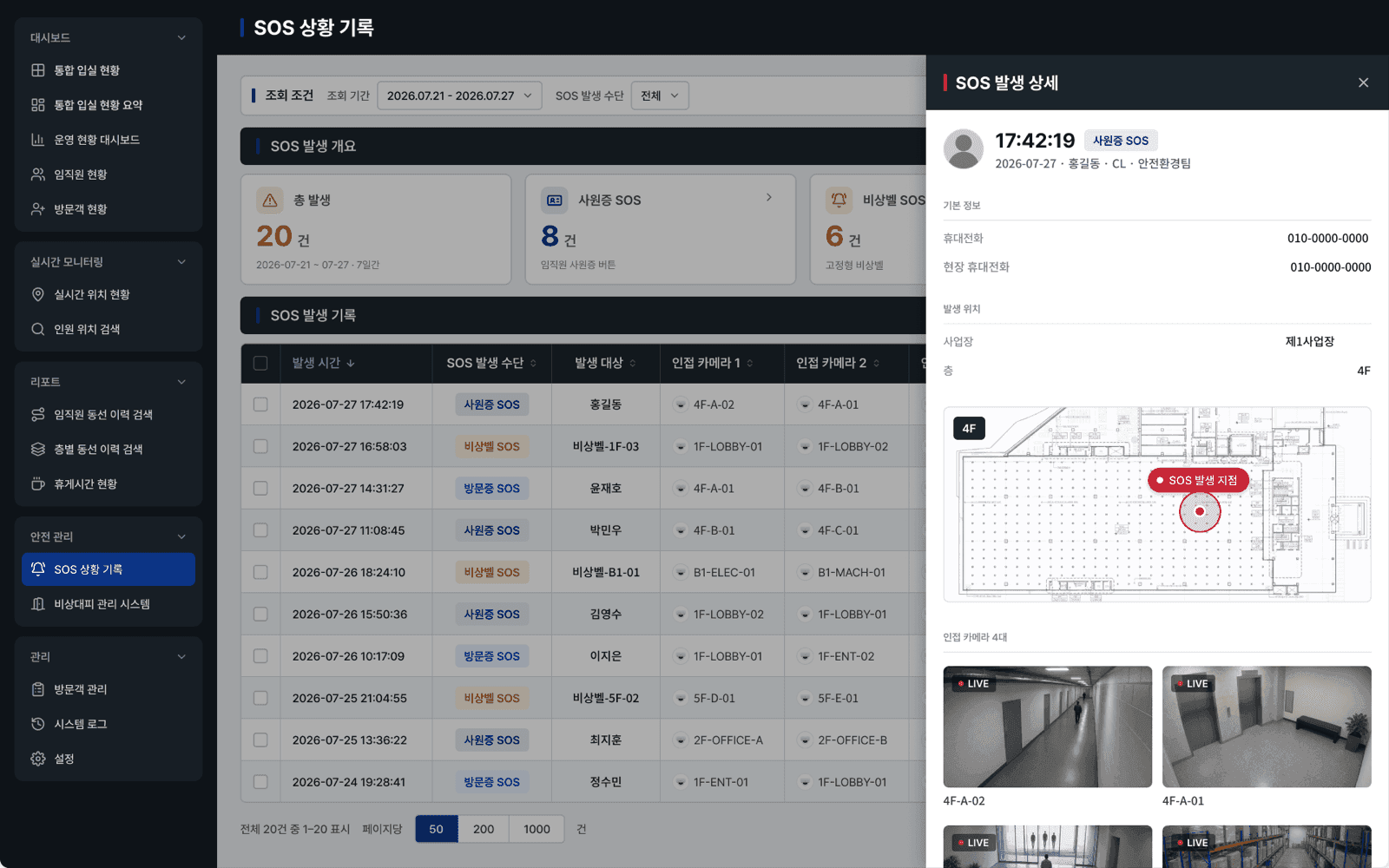
Task: Collapse the 리포트 sidebar section
Action: [x=181, y=382]
